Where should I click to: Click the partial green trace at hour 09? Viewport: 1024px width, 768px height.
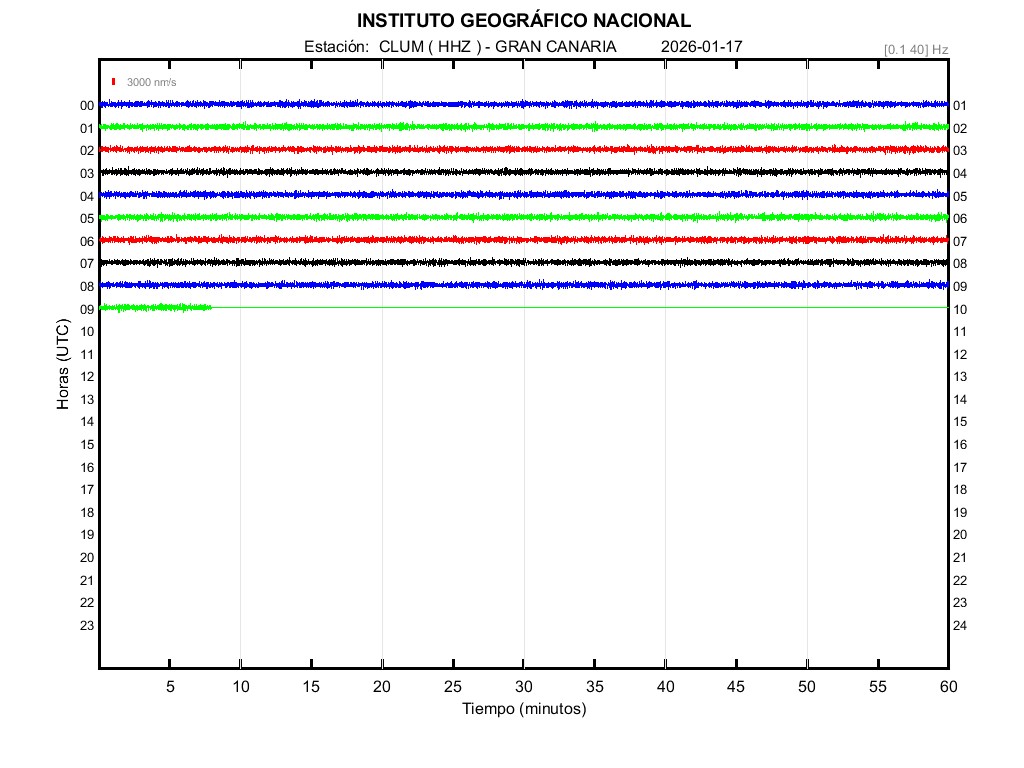tap(155, 308)
